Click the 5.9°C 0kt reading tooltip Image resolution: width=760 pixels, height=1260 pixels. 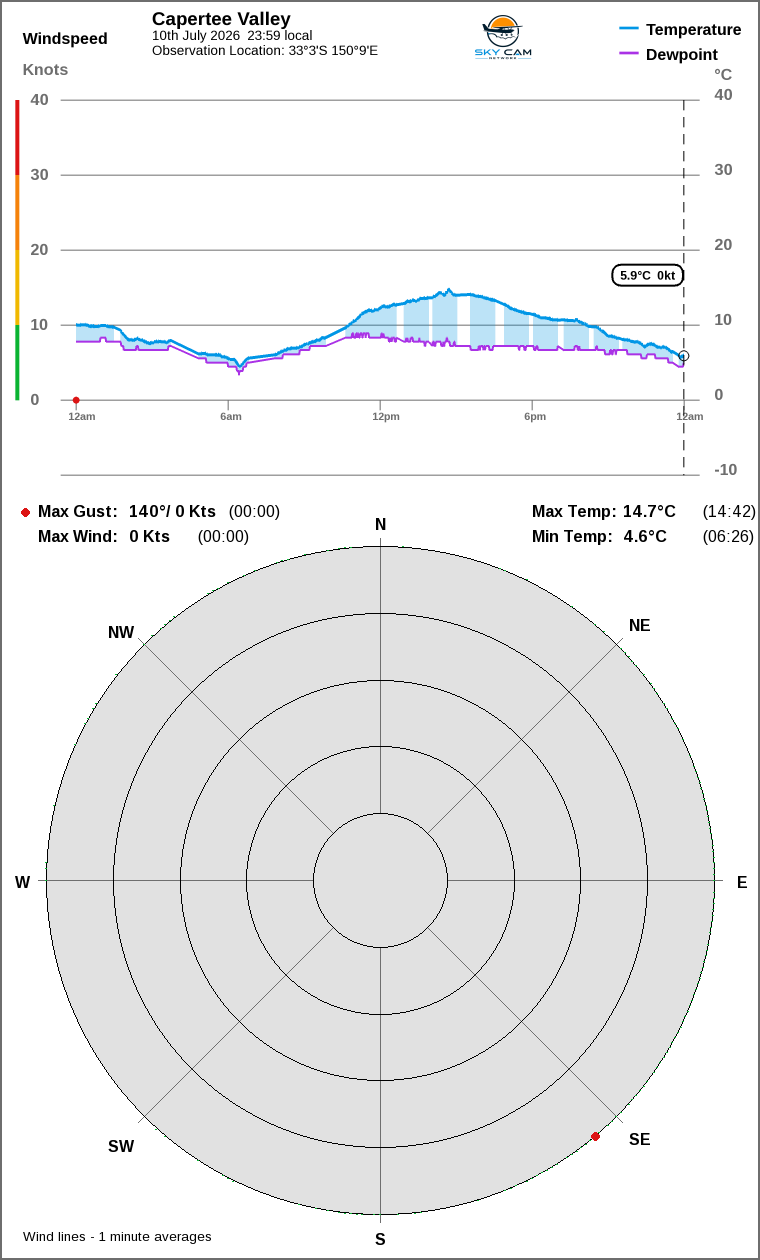point(648,275)
